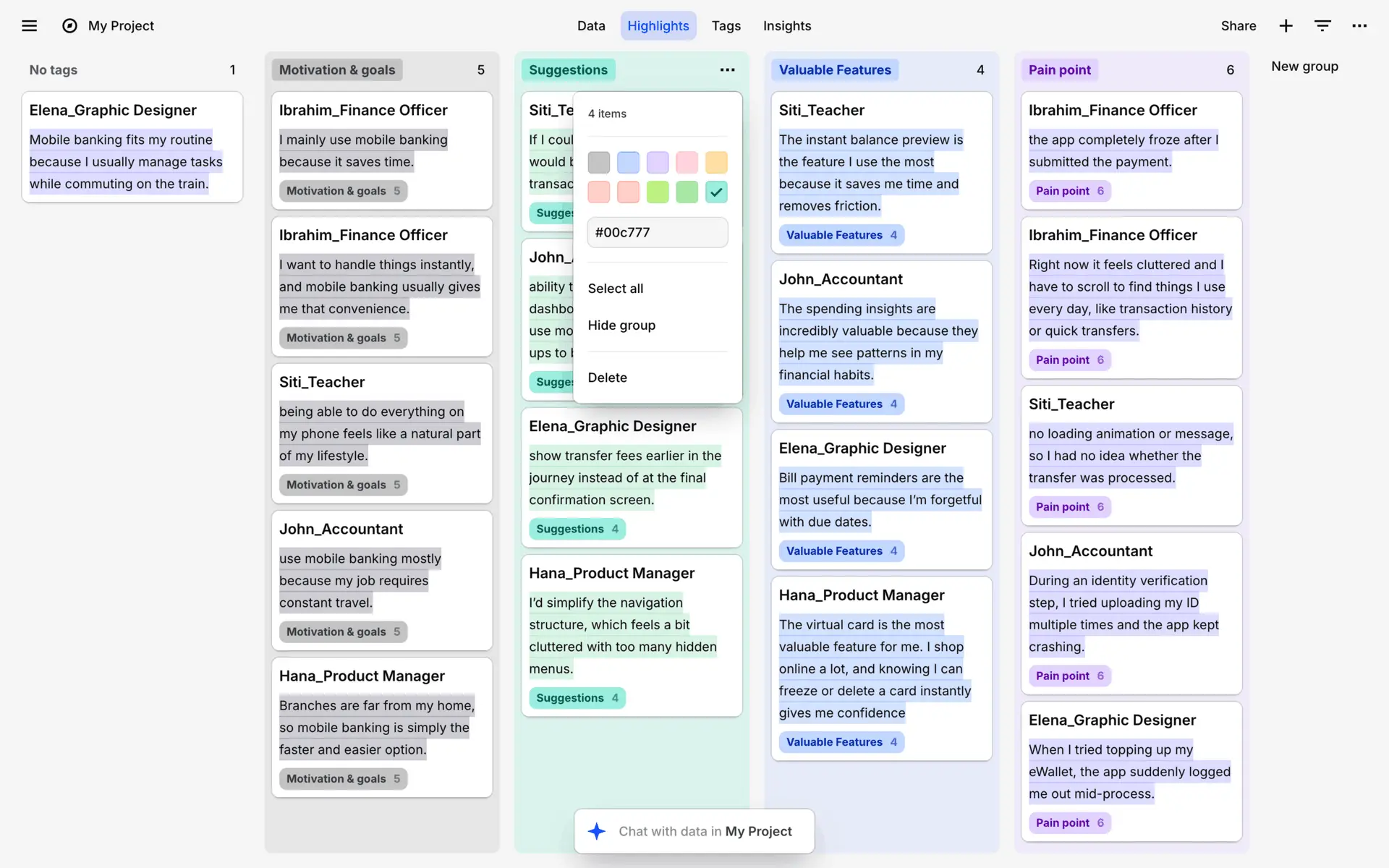
Task: Open the Insights tab
Action: 787,26
